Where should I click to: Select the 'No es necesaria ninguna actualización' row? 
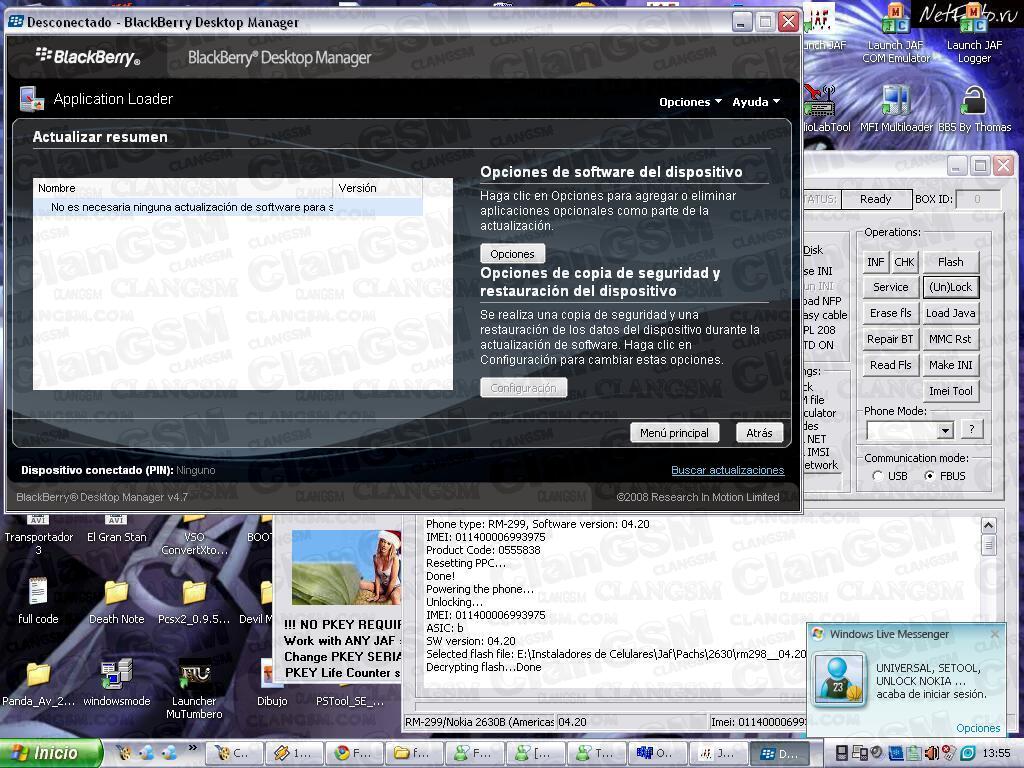[x=228, y=207]
